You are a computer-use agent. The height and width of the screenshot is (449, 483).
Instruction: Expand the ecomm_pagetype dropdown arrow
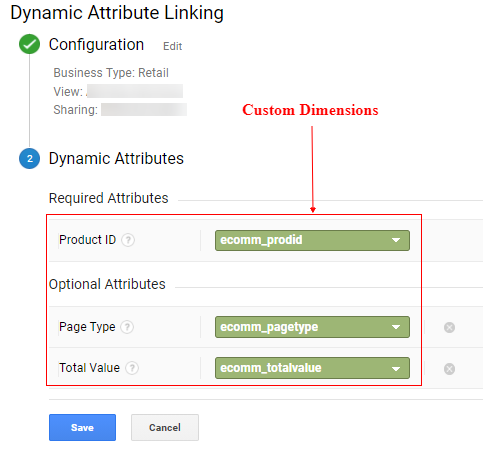coord(396,327)
